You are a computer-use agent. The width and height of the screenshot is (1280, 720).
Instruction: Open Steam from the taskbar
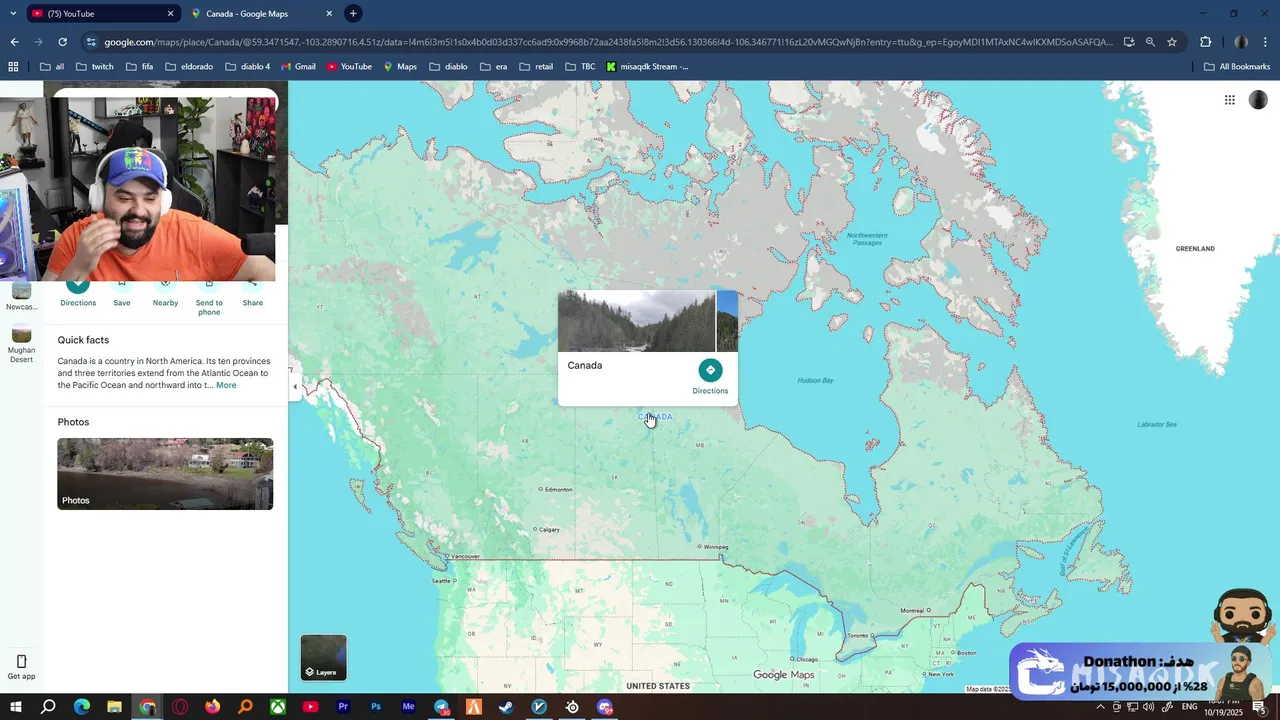[506, 707]
